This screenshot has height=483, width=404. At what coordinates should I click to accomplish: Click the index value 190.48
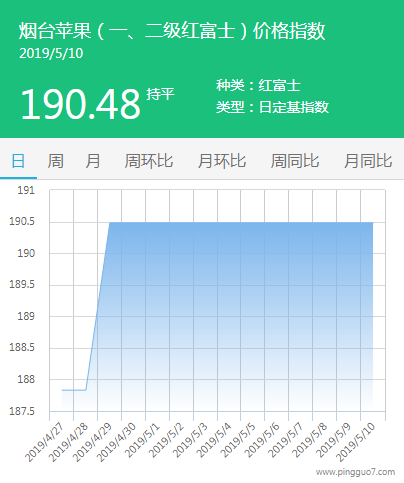click(80, 104)
